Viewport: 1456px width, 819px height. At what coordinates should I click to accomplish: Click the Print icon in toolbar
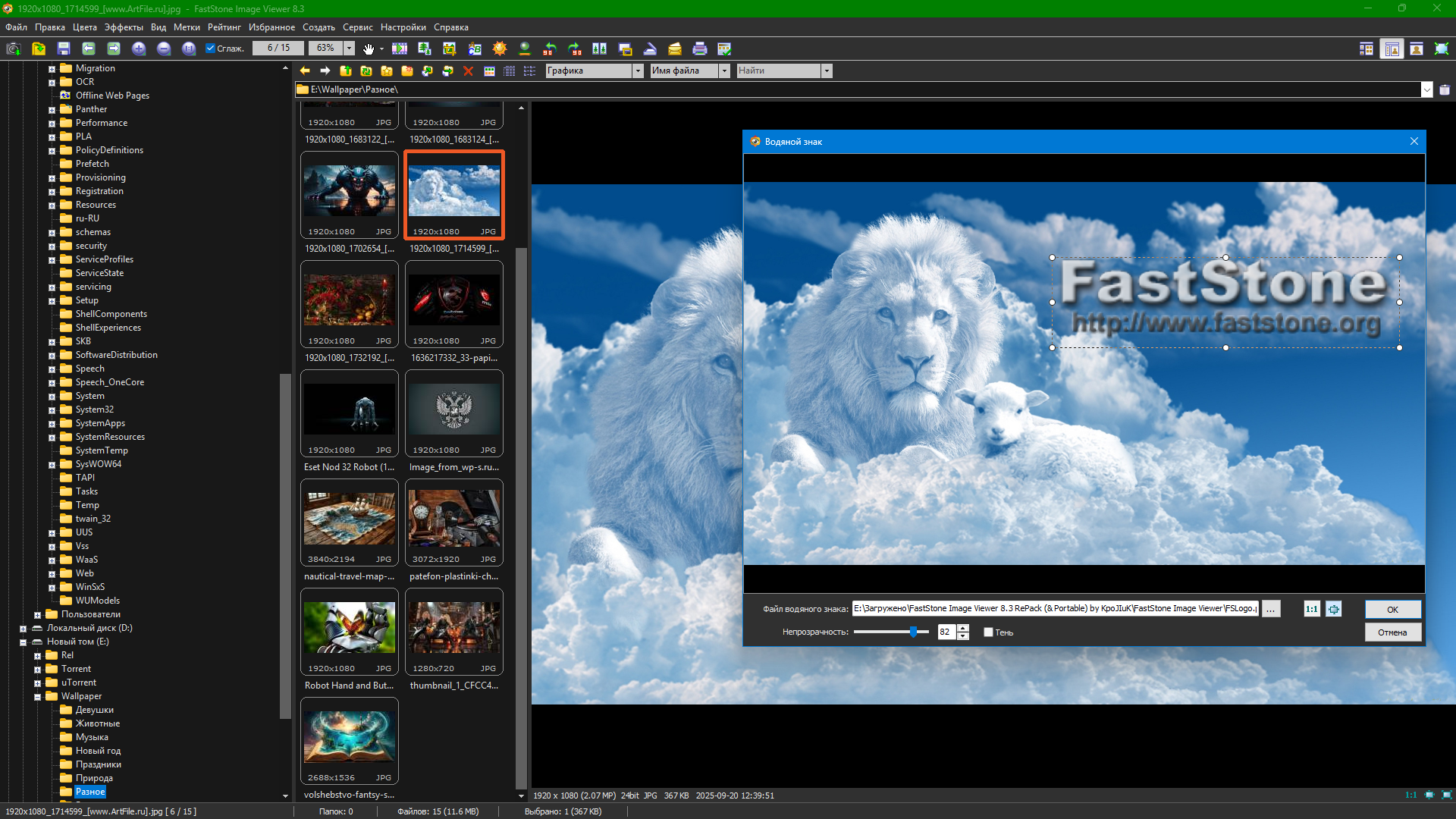click(x=700, y=49)
